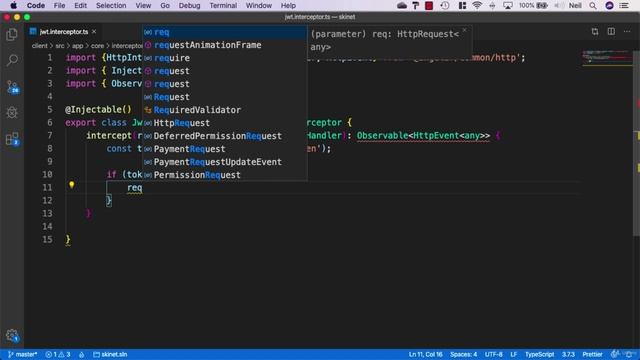Choose capitalized 'Request' suggestion
This screenshot has height=360, width=640.
(224, 97)
